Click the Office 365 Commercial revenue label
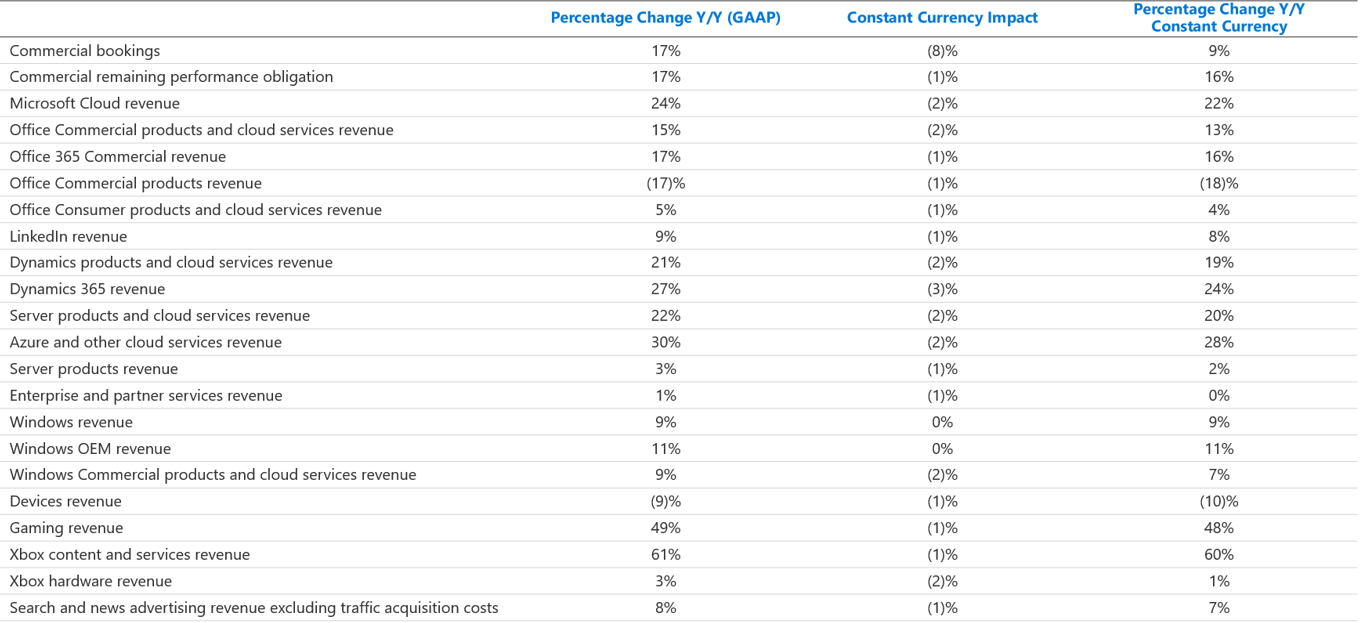 tap(118, 156)
